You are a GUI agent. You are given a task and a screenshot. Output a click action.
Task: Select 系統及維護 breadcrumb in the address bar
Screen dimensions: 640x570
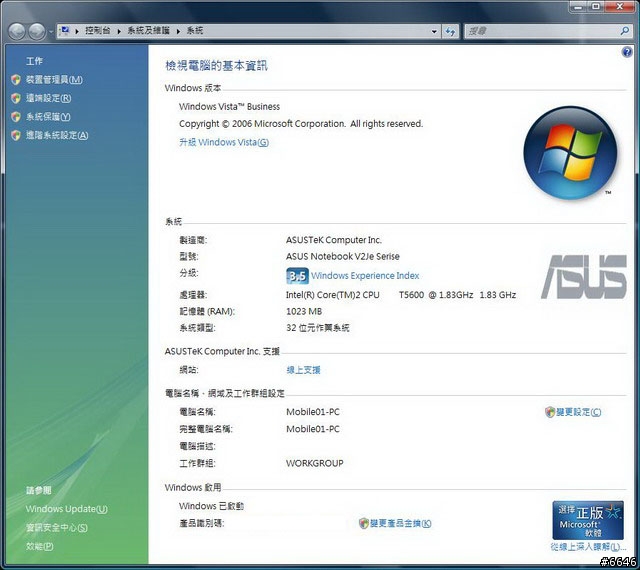(x=149, y=31)
